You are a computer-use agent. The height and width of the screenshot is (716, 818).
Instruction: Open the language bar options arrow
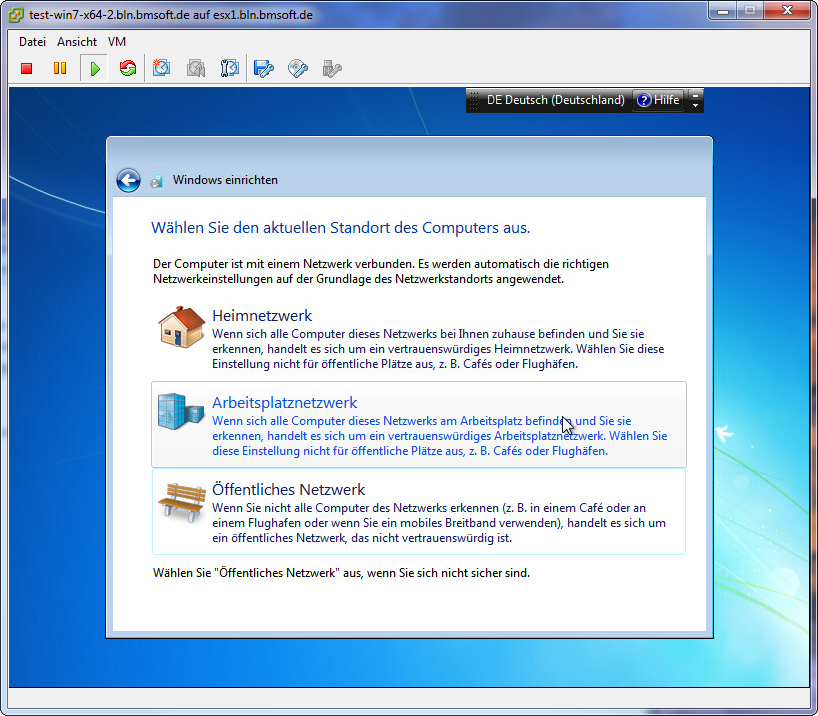(695, 105)
